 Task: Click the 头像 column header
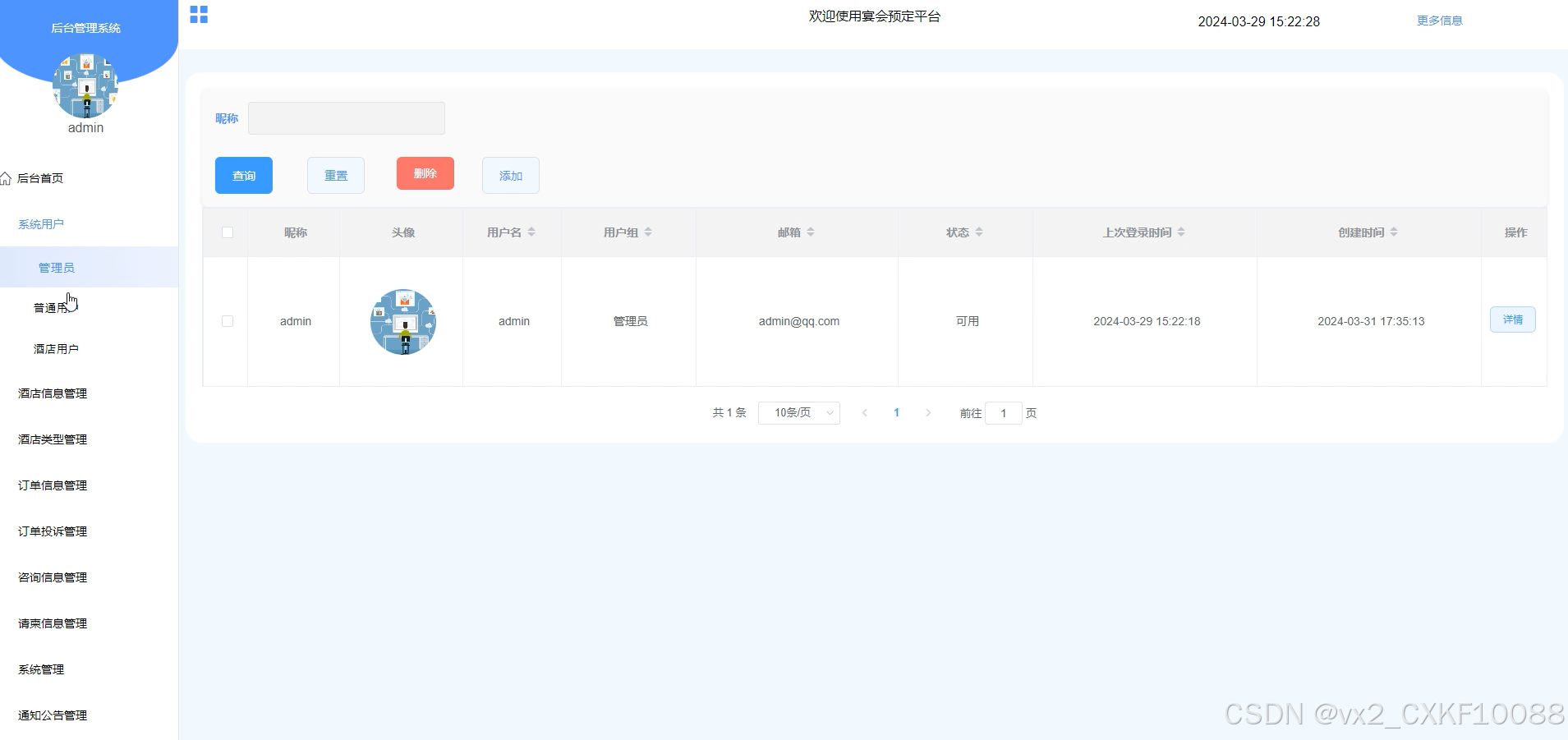coord(403,232)
